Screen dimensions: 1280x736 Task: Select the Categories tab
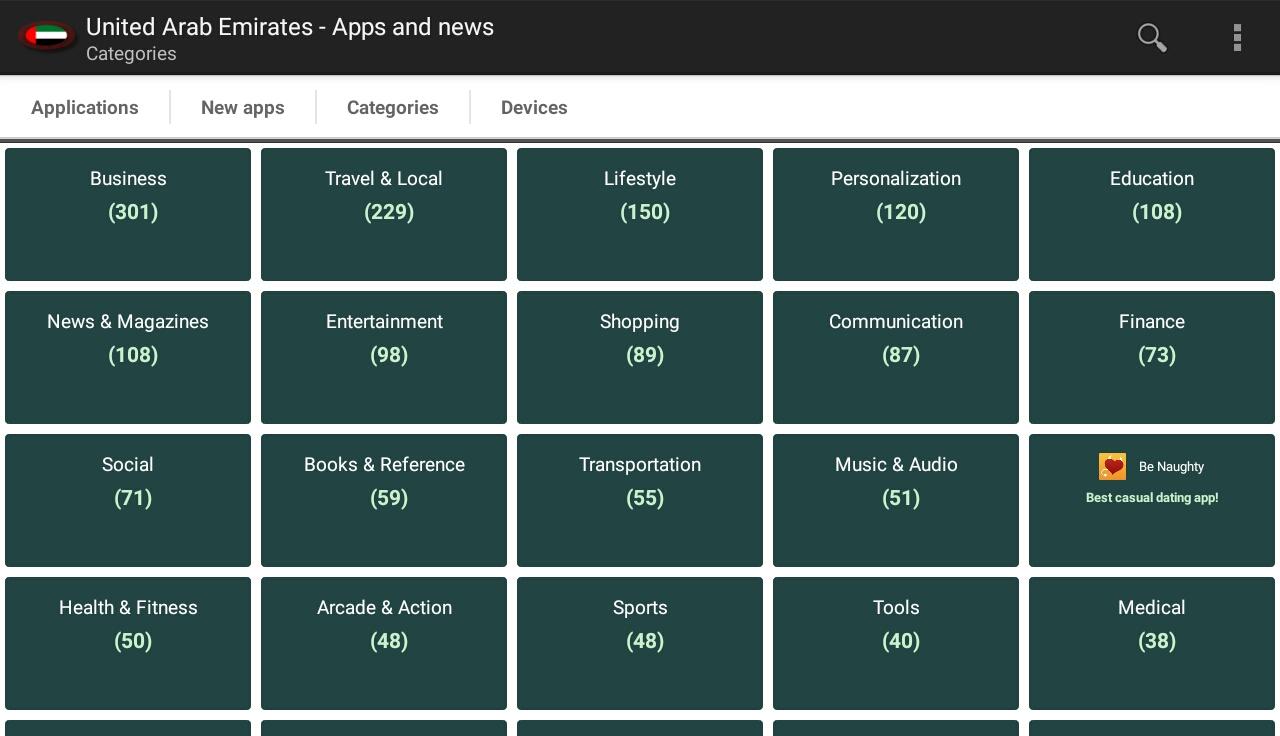393,108
